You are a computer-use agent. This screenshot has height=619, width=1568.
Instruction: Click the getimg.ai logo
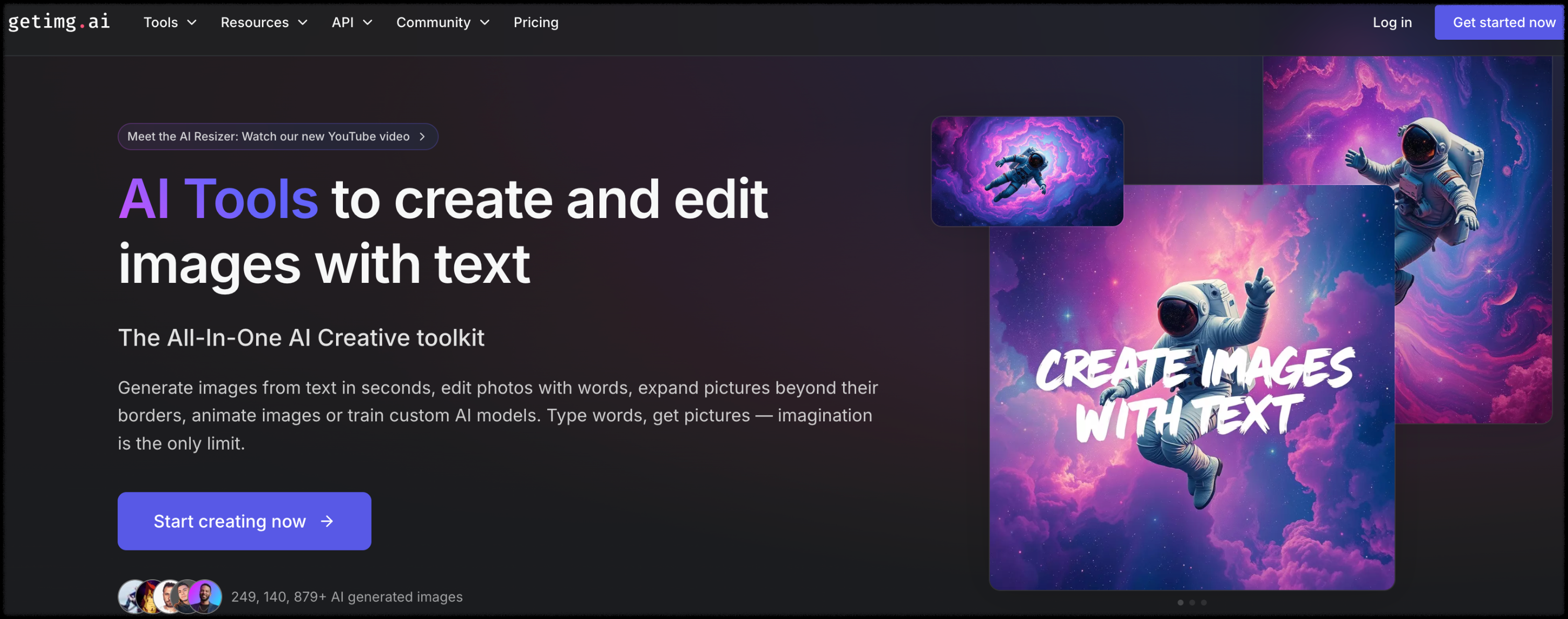tap(59, 22)
